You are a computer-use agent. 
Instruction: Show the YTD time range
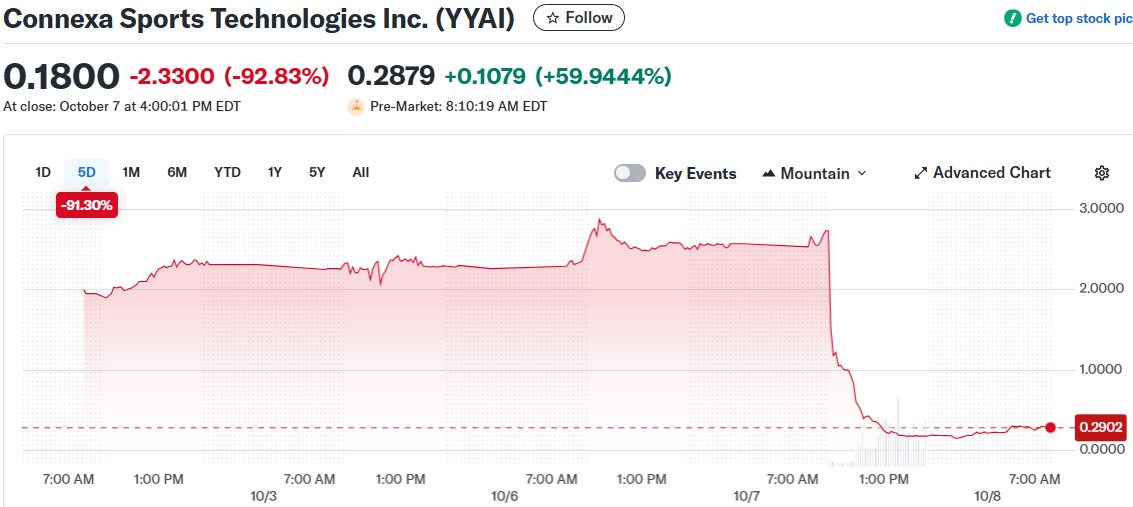(227, 172)
